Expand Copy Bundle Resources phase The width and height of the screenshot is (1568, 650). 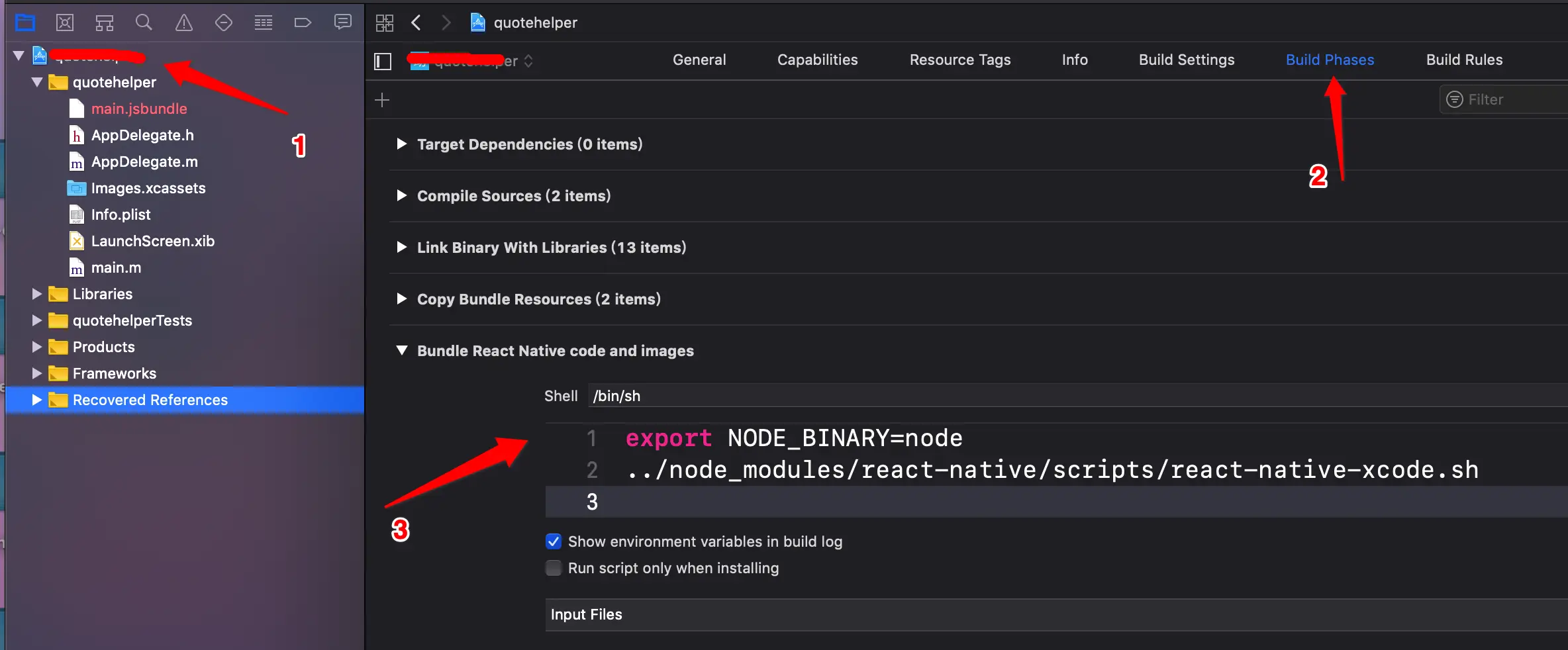pos(401,299)
